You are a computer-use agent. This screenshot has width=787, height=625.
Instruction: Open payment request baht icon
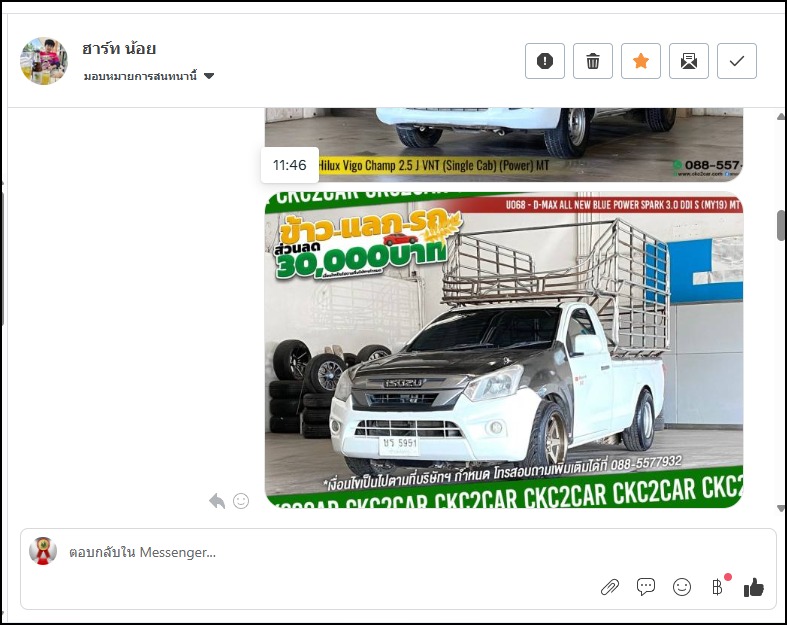(x=718, y=586)
